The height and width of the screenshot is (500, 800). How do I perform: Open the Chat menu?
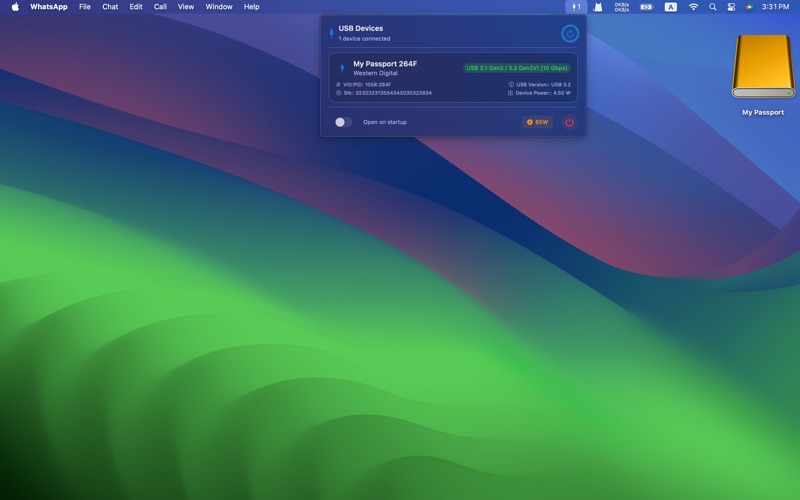110,7
